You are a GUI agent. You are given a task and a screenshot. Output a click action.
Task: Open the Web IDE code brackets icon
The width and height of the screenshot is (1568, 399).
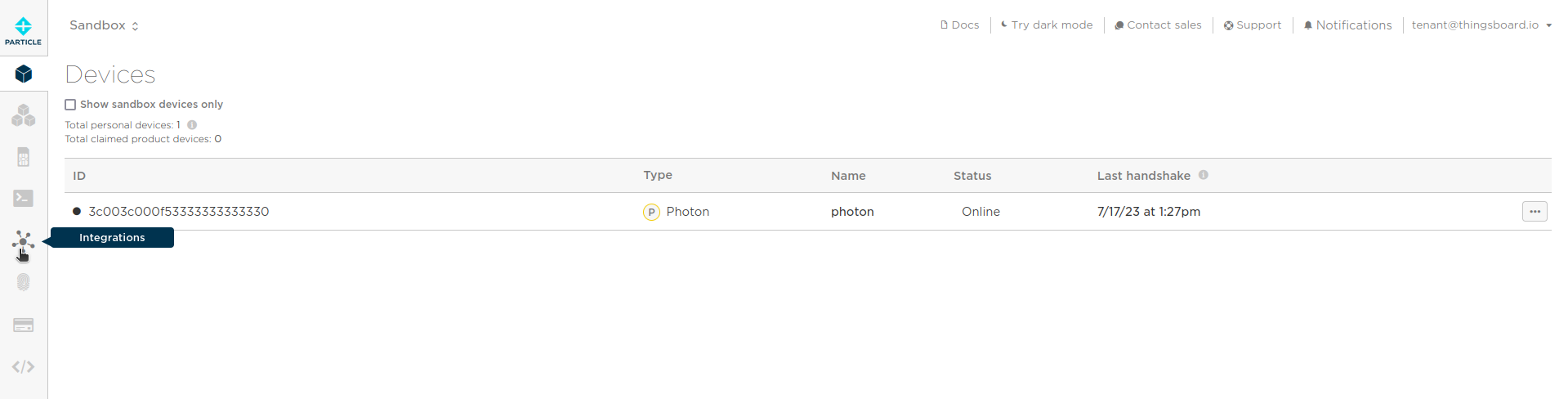(x=23, y=367)
